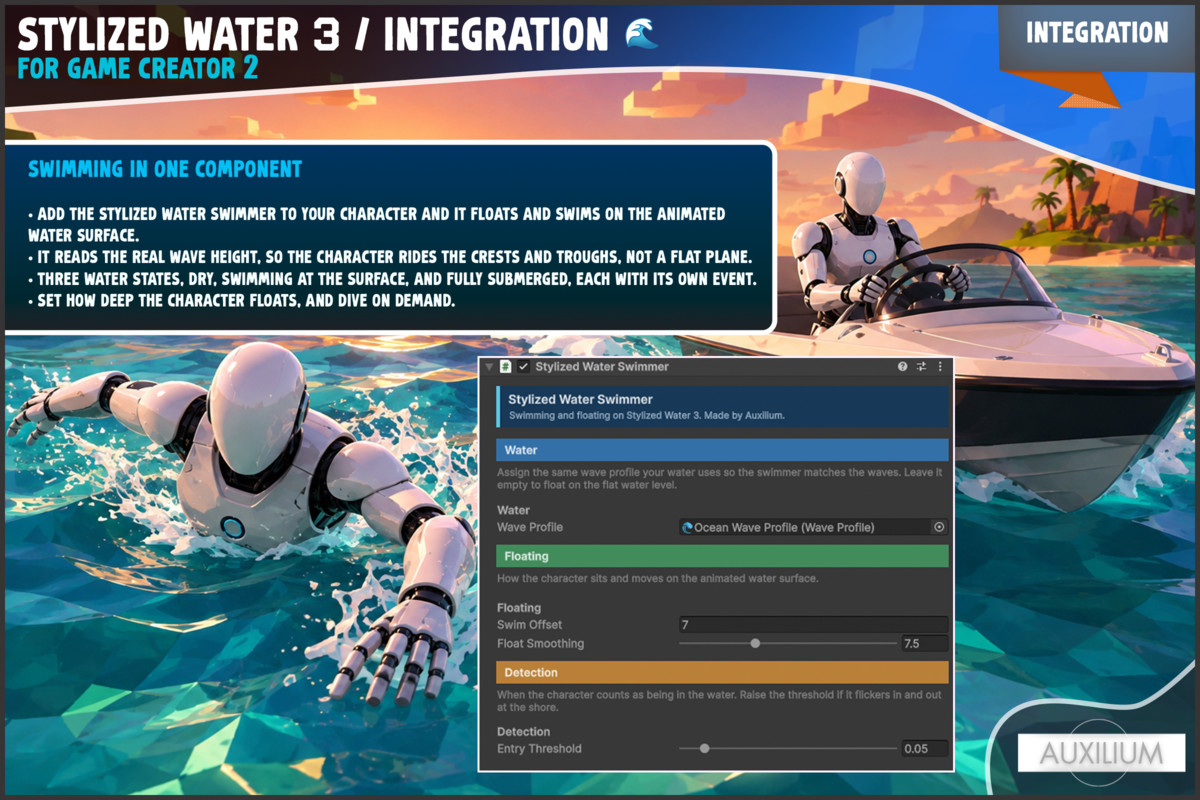Image resolution: width=1200 pixels, height=800 pixels.
Task: Click the orange Detection section header
Action: (722, 672)
